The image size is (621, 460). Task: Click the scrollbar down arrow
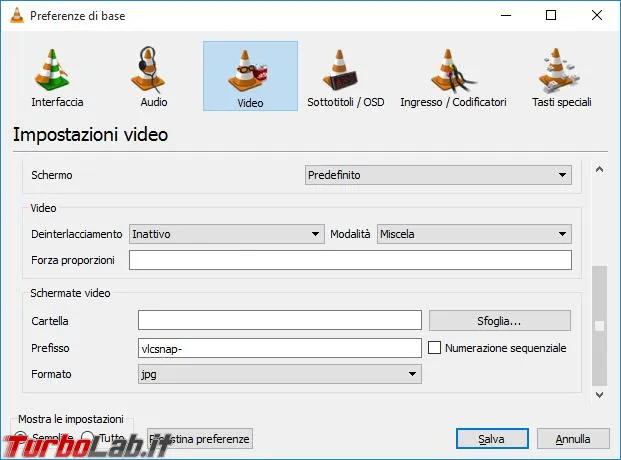tap(600, 395)
